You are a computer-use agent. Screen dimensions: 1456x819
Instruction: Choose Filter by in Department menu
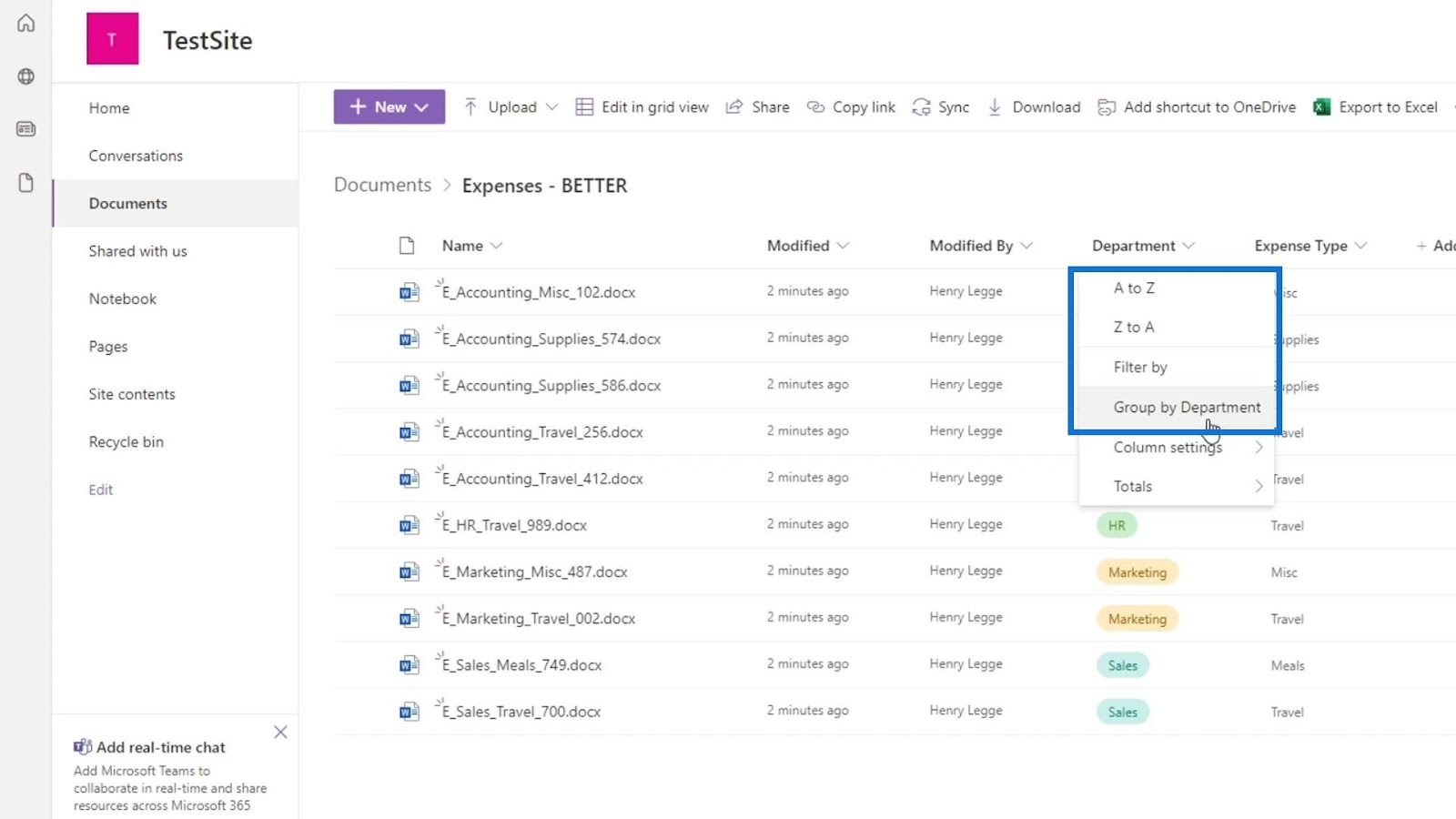click(x=1177, y=367)
